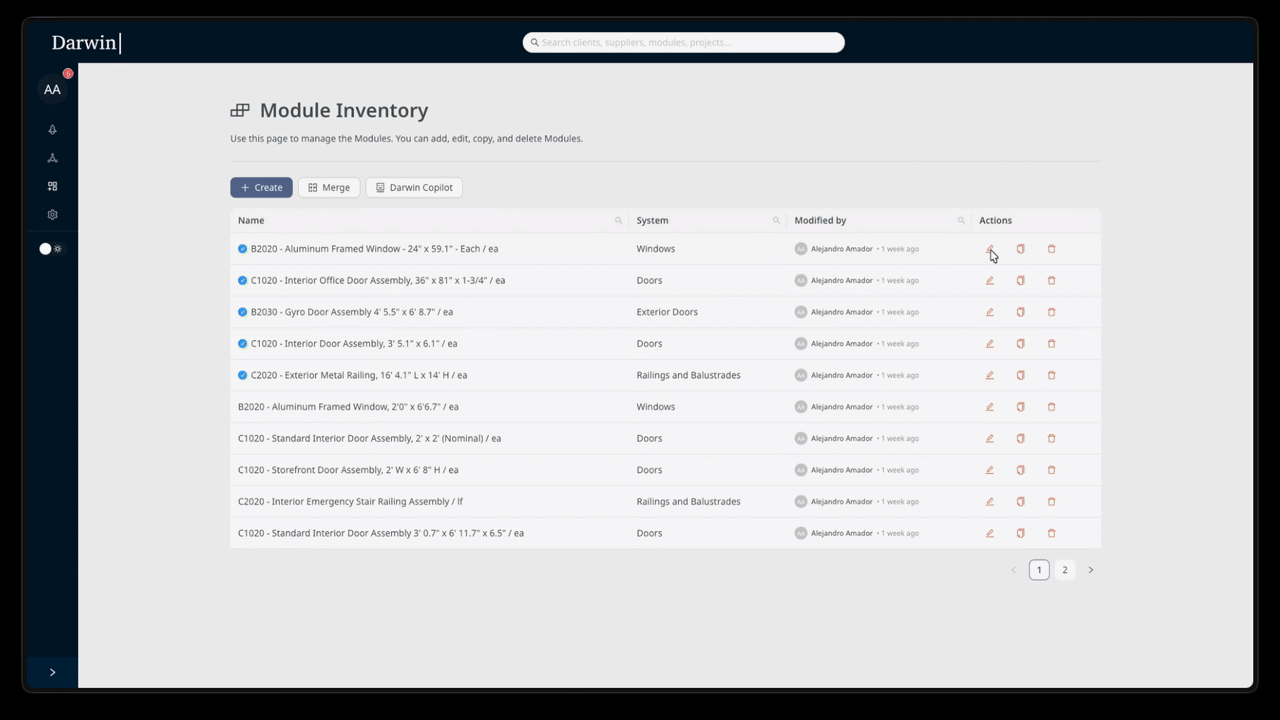The height and width of the screenshot is (720, 1280).
Task: Delete the C1020 Interior Office Door Assembly
Action: (x=1051, y=281)
